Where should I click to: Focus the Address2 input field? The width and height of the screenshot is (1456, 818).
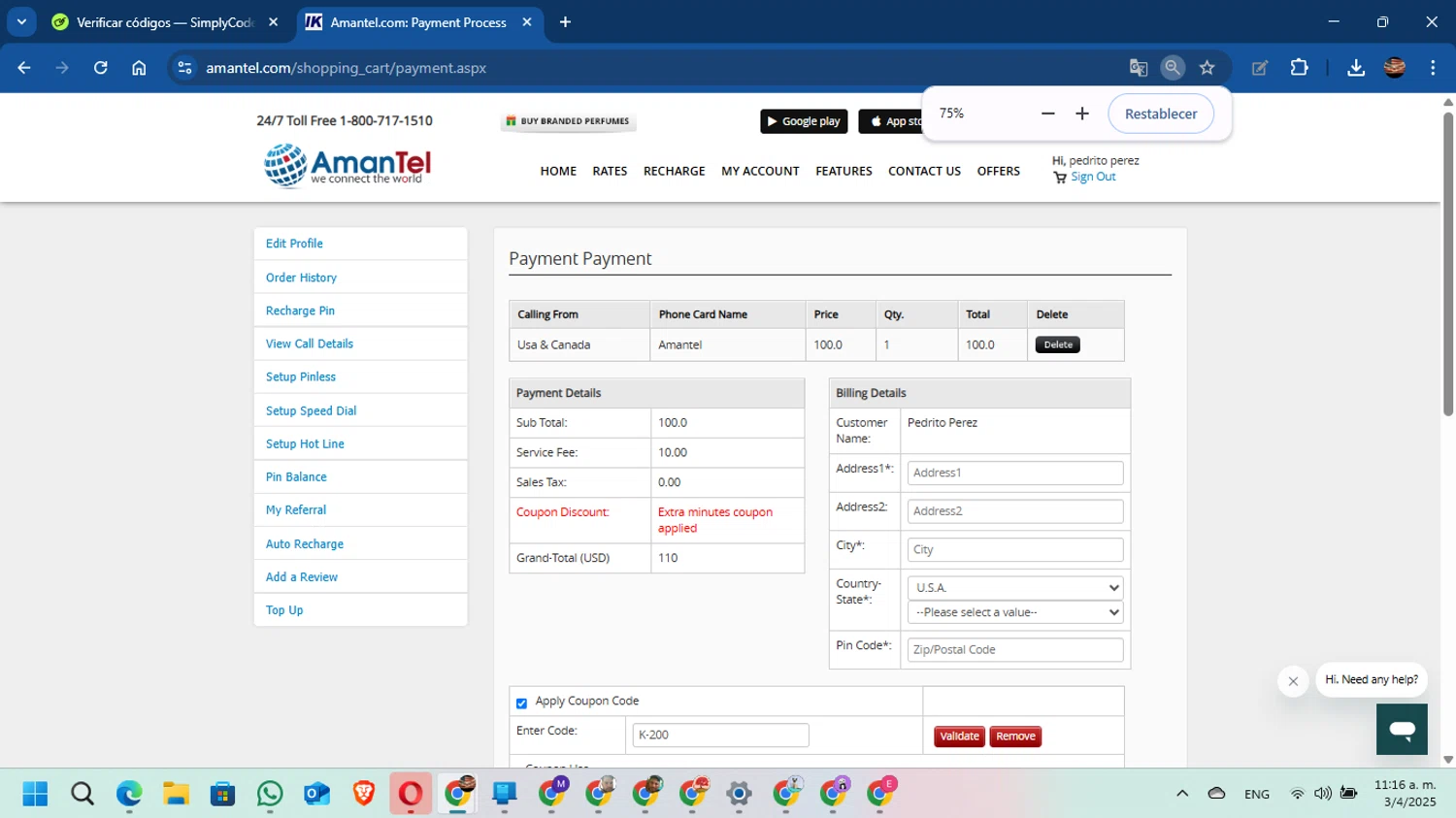(x=1015, y=511)
